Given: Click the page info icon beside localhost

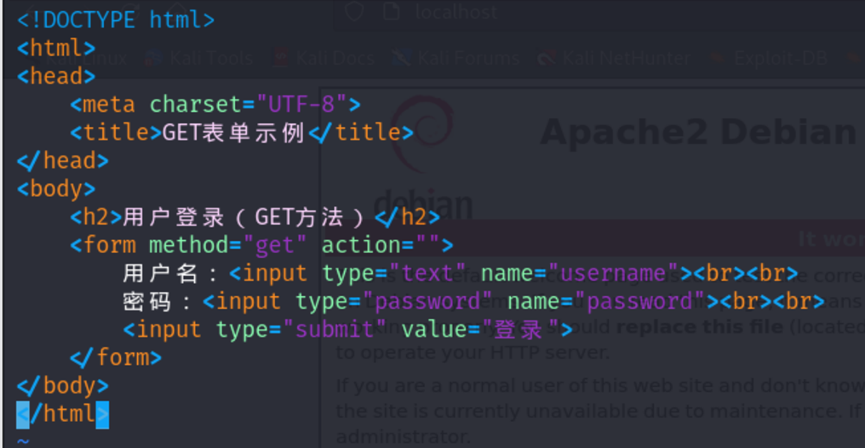Looking at the screenshot, I should pos(393,12).
